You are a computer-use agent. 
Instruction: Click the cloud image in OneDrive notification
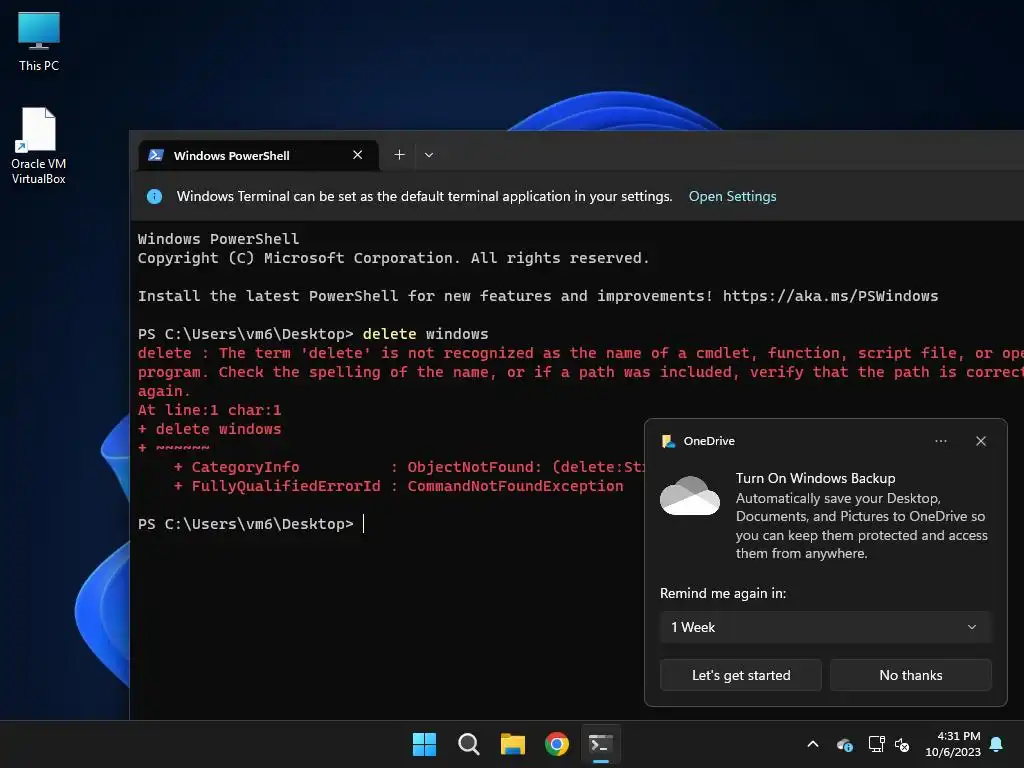[x=690, y=496]
